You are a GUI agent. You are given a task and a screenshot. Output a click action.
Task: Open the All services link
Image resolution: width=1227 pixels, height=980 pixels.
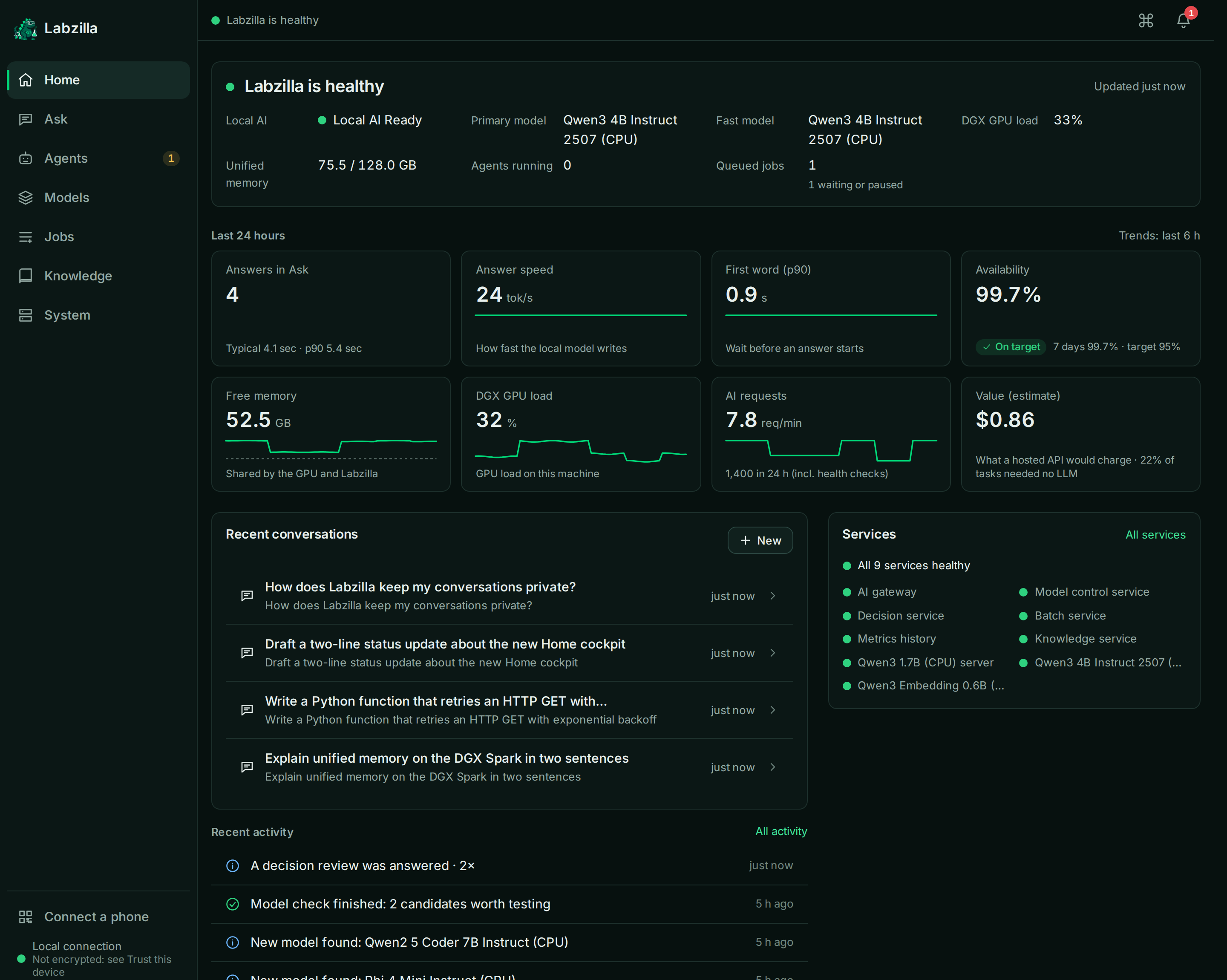[x=1155, y=535]
